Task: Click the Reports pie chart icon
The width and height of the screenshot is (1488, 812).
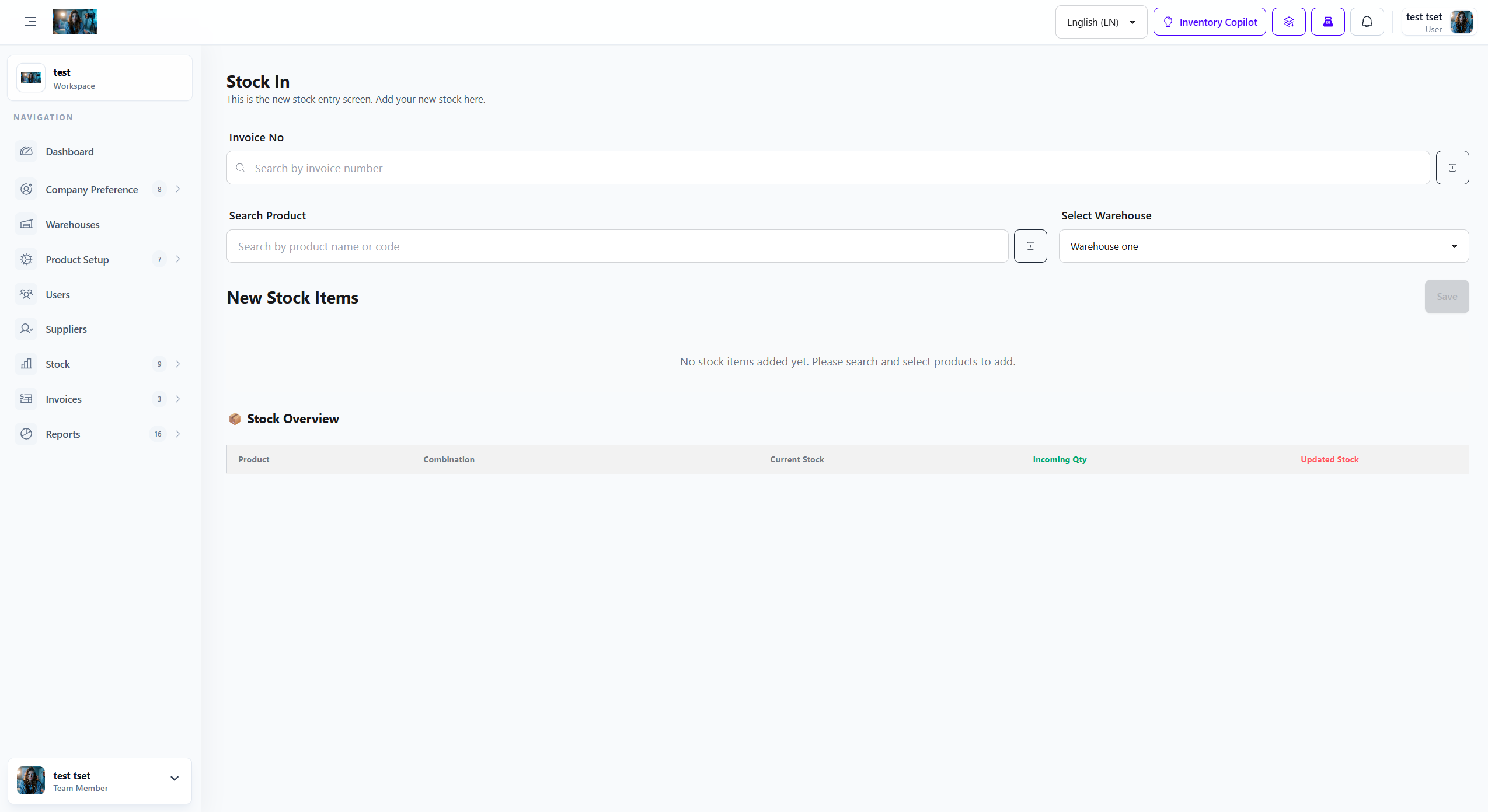Action: point(26,434)
